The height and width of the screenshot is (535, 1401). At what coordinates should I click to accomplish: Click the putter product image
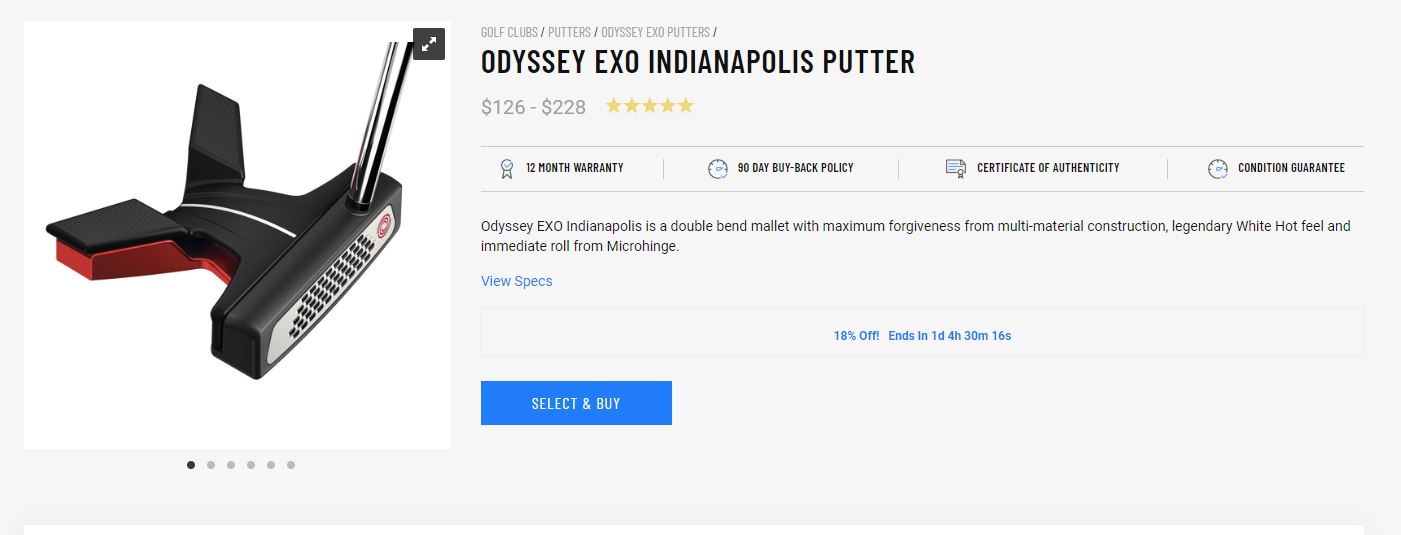[237, 235]
